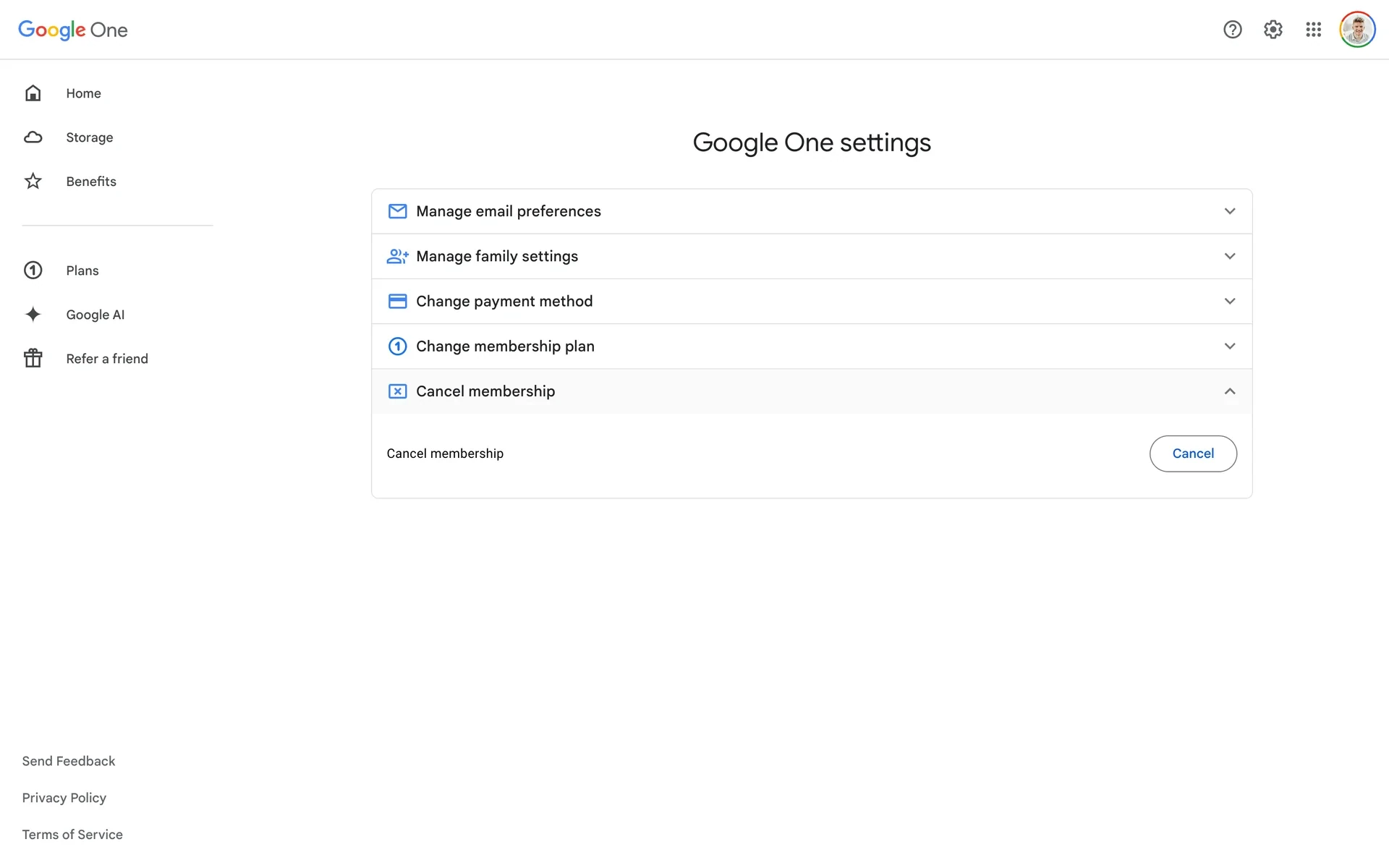The height and width of the screenshot is (868, 1389).
Task: Collapse Cancel membership section chevron
Action: [1230, 391]
